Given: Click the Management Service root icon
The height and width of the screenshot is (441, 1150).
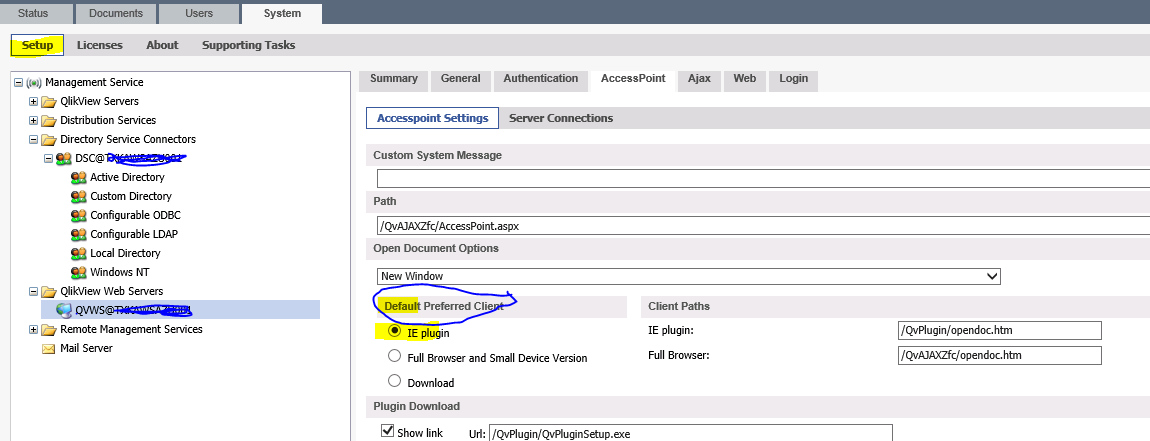Looking at the screenshot, I should click(x=34, y=83).
